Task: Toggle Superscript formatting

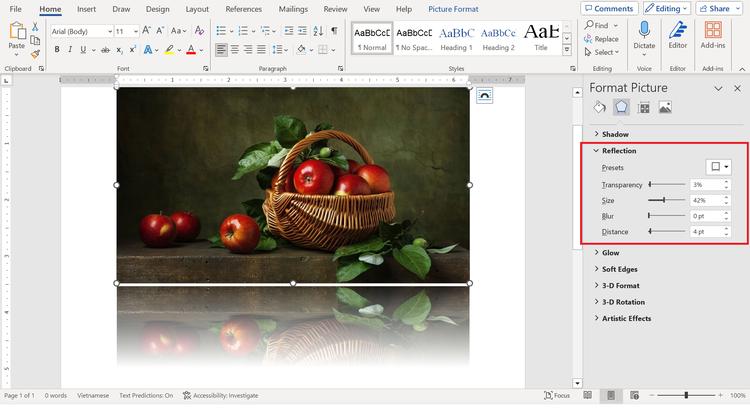Action: pyautogui.click(x=133, y=49)
